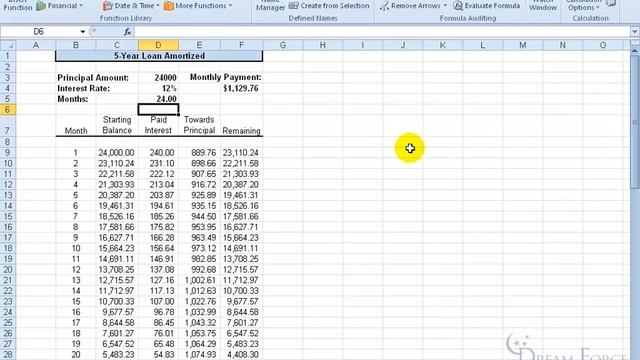
Task: Open the Date & Time functions dropdown
Action: coord(131,6)
